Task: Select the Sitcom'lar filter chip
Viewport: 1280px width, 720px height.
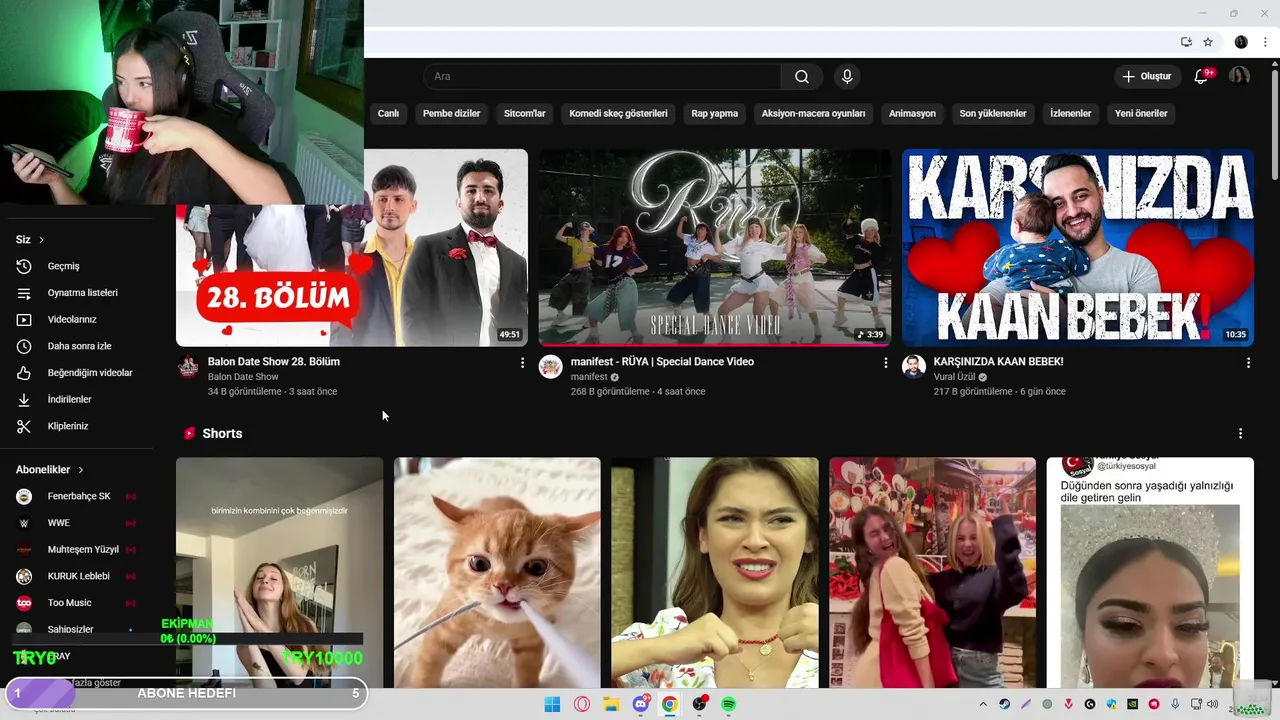Action: [525, 113]
